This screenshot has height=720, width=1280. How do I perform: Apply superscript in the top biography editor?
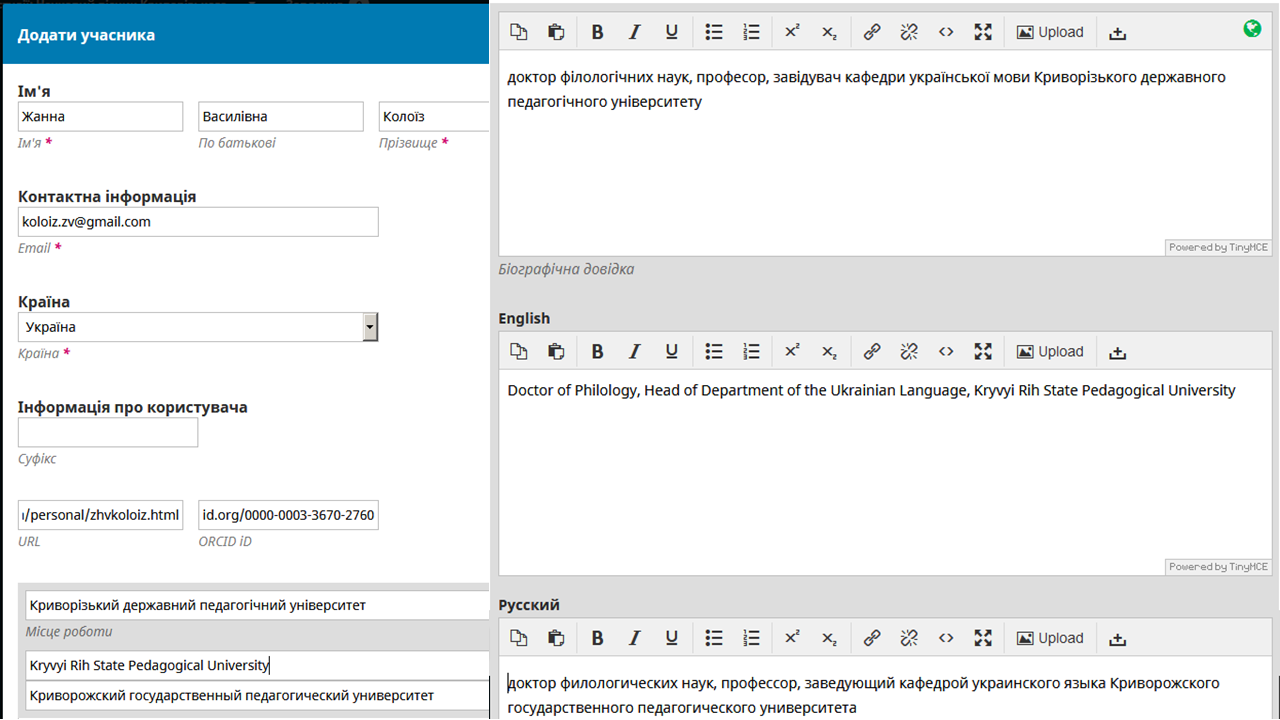coord(792,32)
